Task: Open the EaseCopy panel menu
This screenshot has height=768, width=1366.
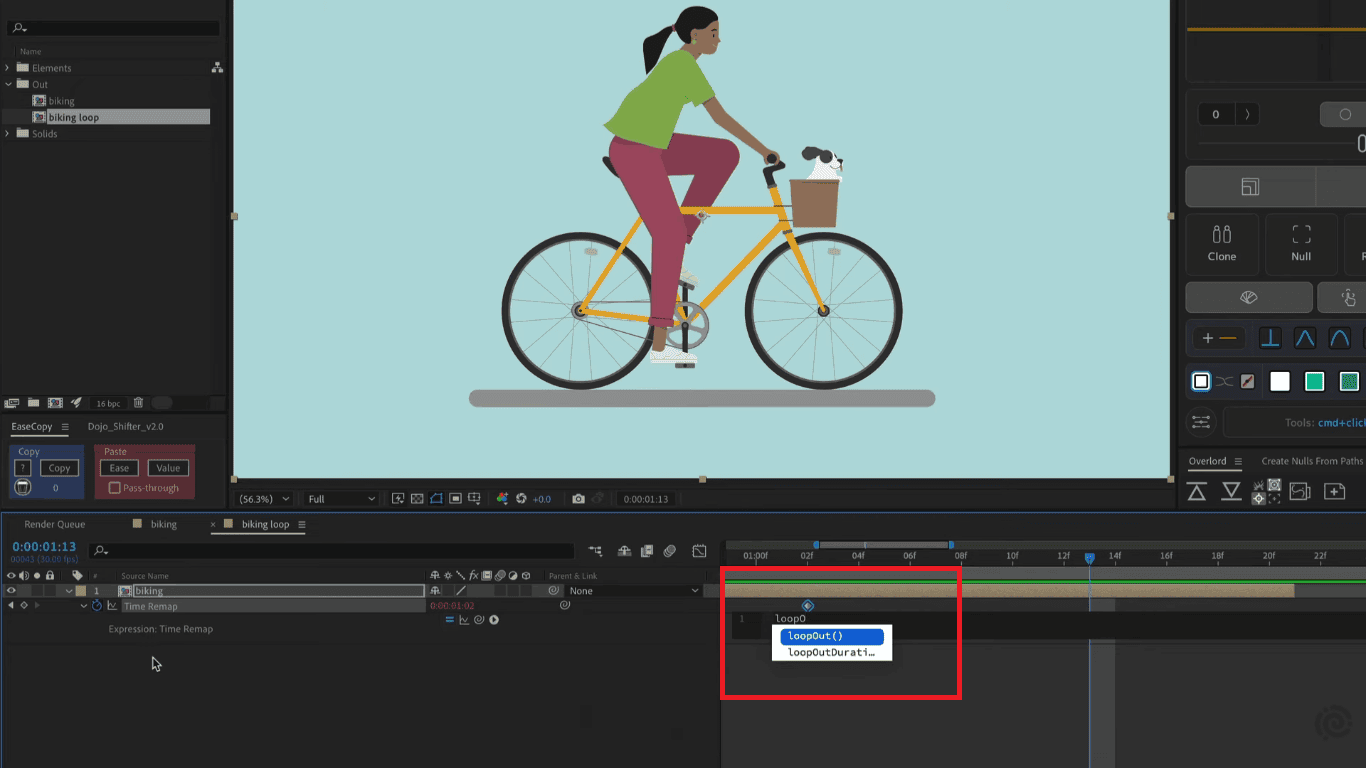Action: (65, 427)
